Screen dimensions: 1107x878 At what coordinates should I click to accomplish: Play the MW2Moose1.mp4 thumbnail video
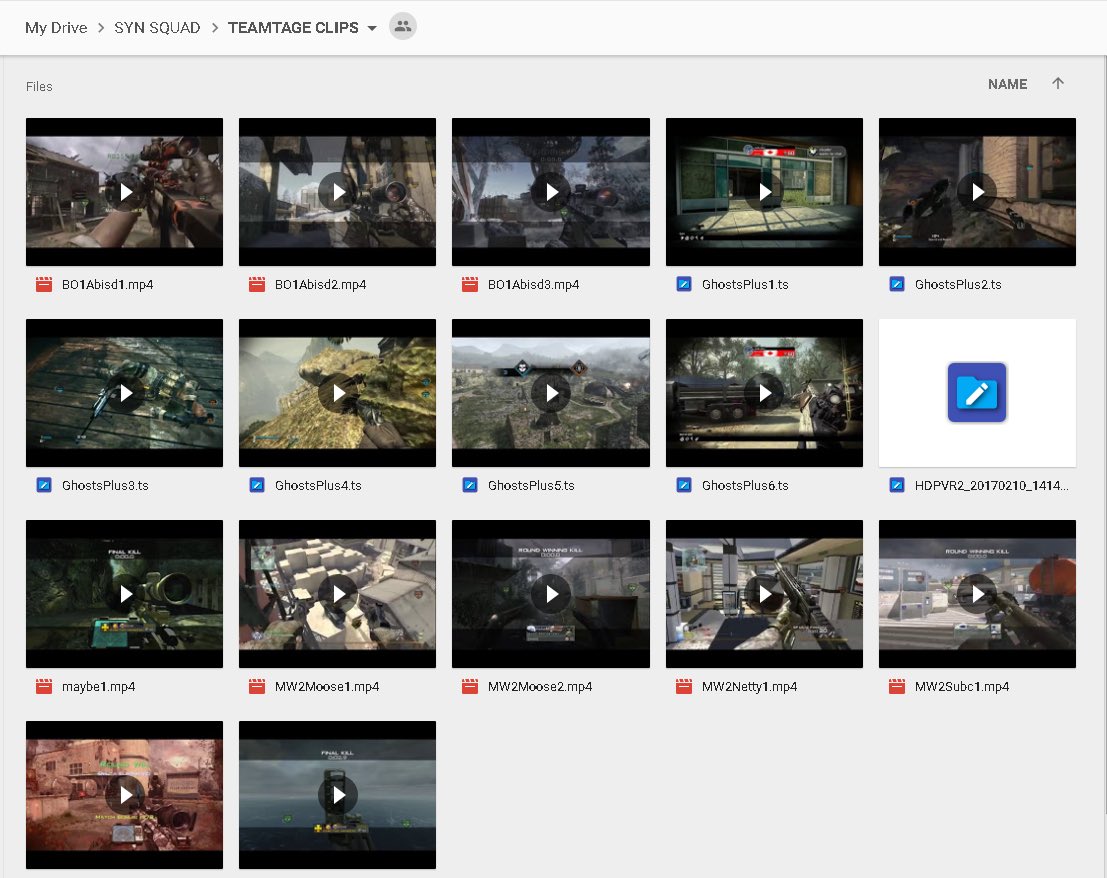337,594
